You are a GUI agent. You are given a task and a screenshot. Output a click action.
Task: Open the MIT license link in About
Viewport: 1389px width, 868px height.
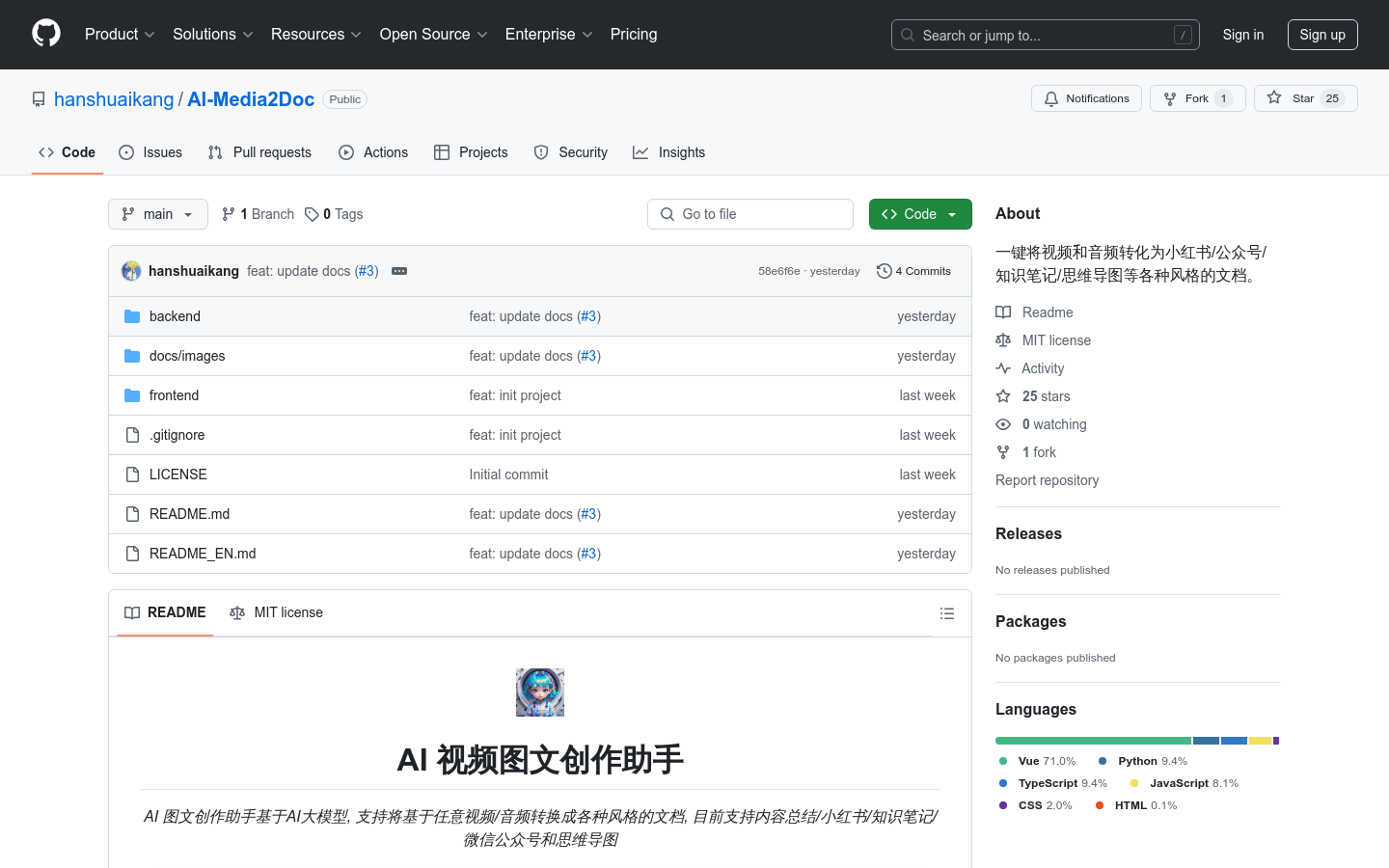pyautogui.click(x=1044, y=340)
